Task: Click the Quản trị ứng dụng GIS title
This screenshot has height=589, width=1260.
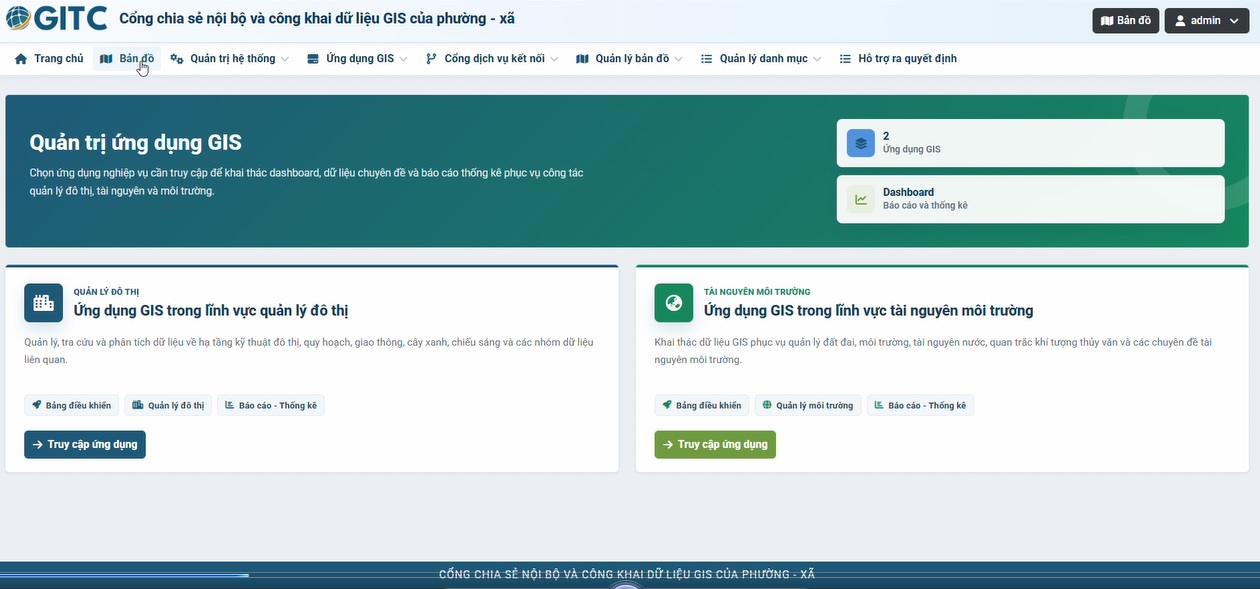Action: [135, 143]
